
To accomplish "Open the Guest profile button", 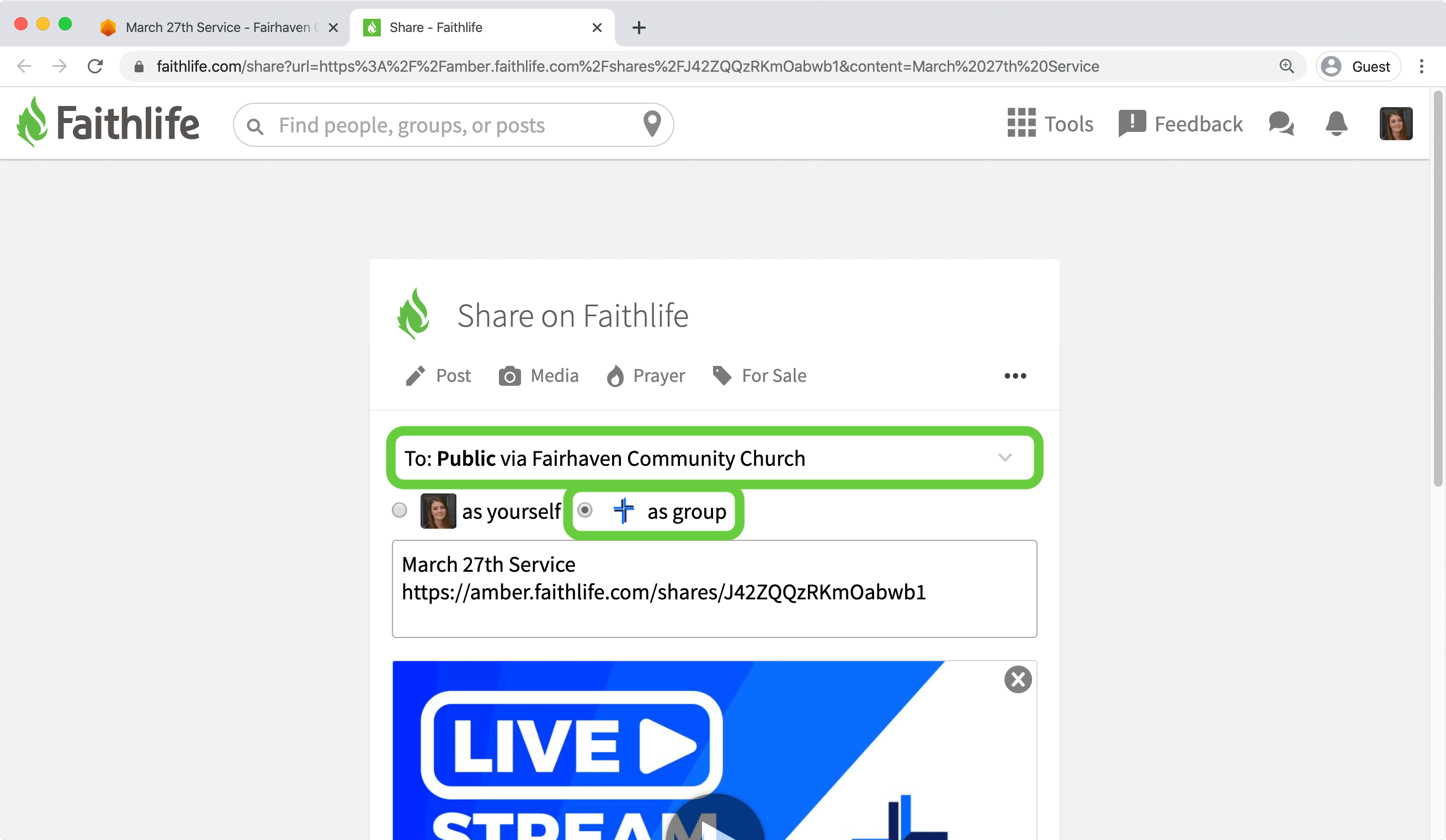I will click(1358, 67).
